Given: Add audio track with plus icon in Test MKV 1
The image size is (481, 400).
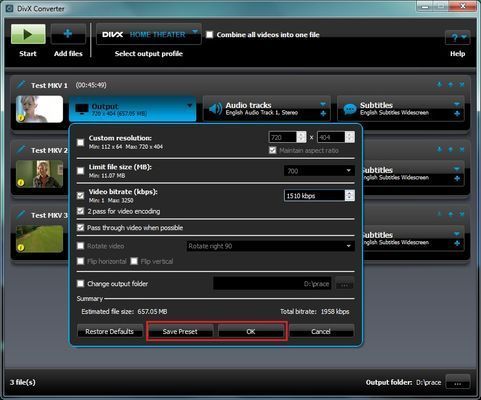Looking at the screenshot, I should coord(323,114).
